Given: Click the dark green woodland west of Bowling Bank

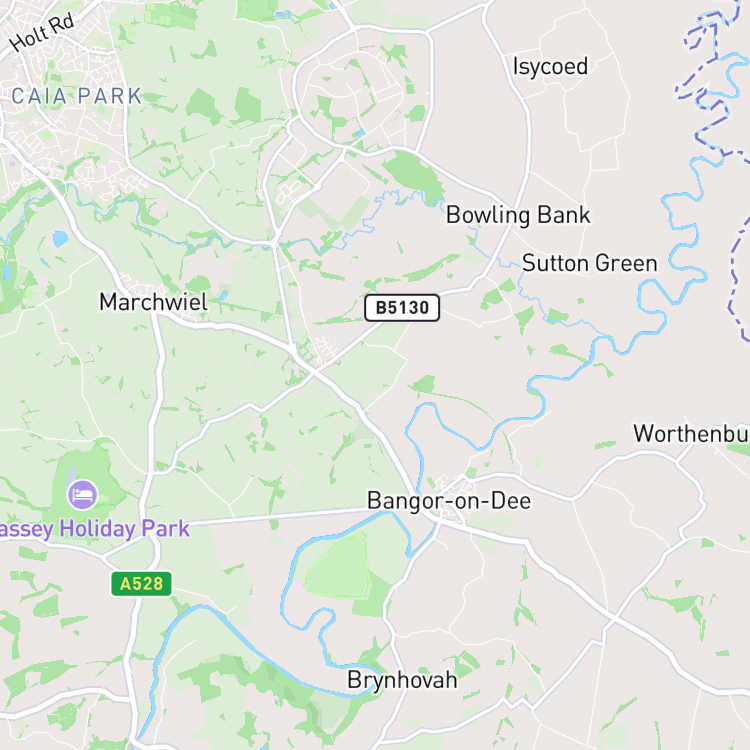Looking at the screenshot, I should coord(415,175).
